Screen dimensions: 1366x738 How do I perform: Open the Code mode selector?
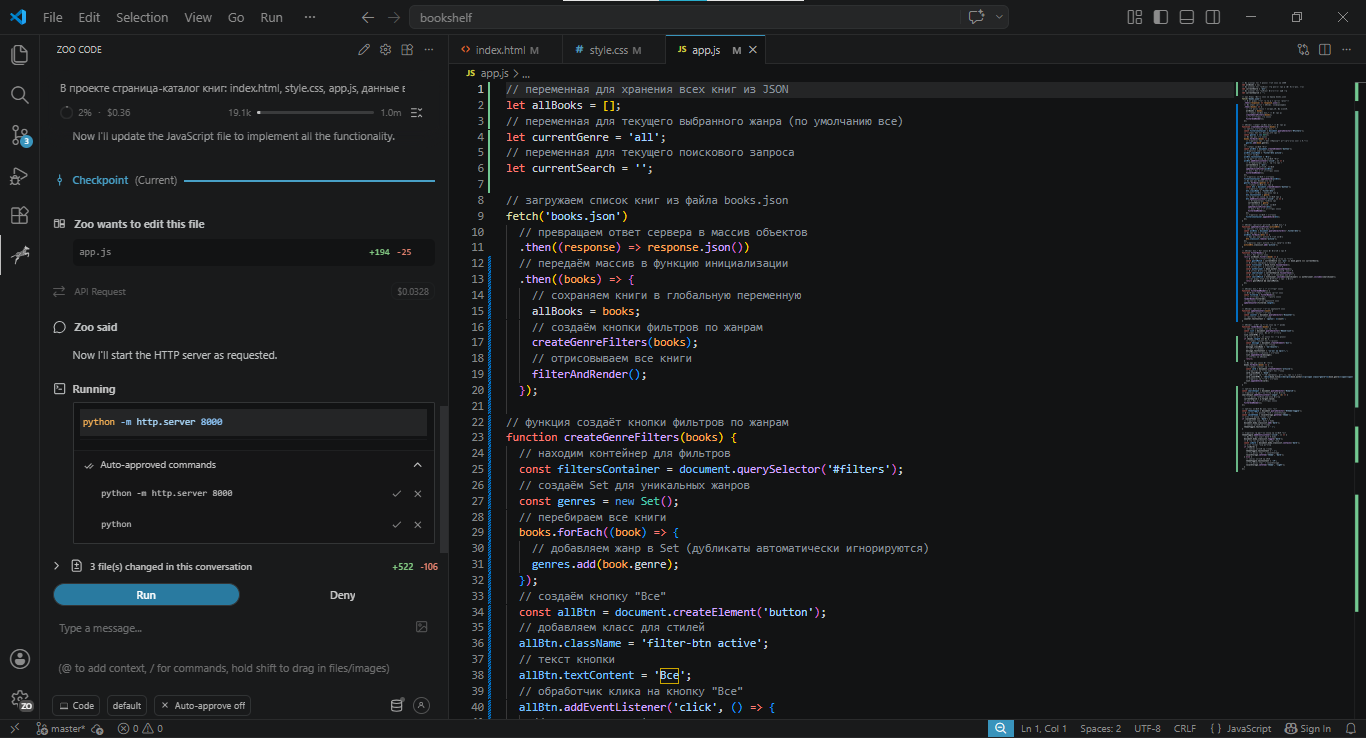coord(76,705)
